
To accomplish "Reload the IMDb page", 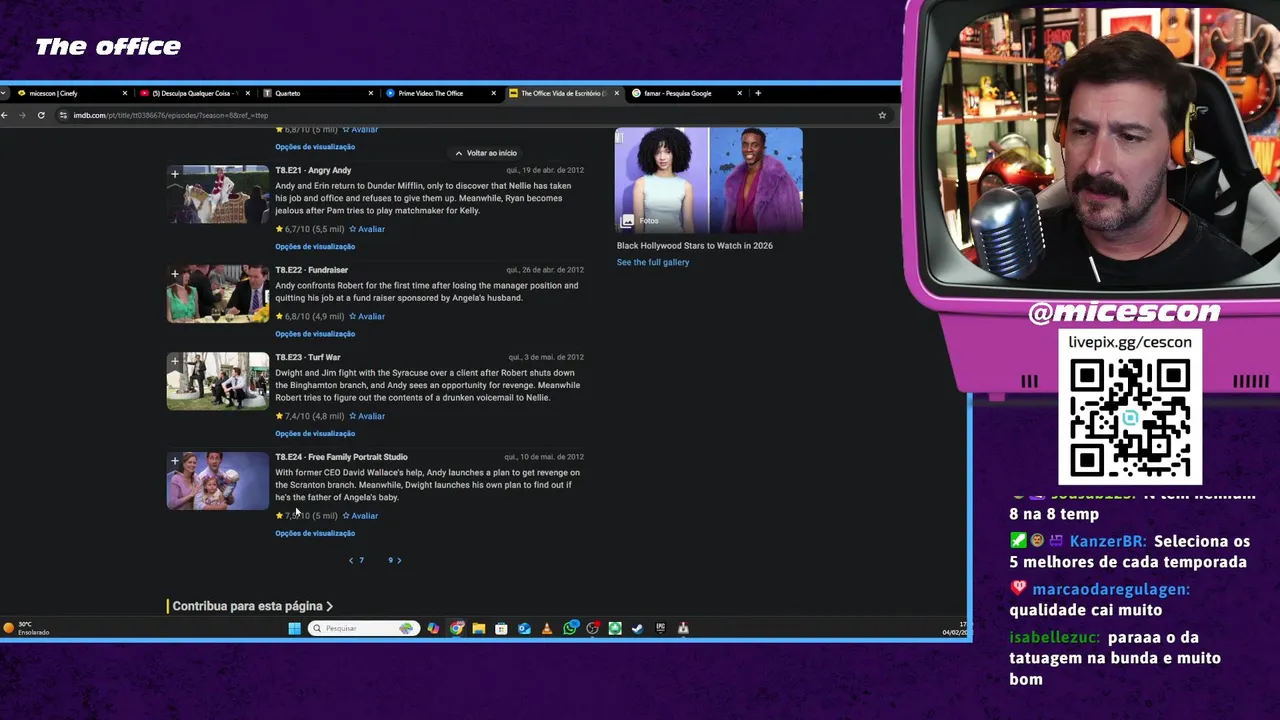I will pos(41,115).
